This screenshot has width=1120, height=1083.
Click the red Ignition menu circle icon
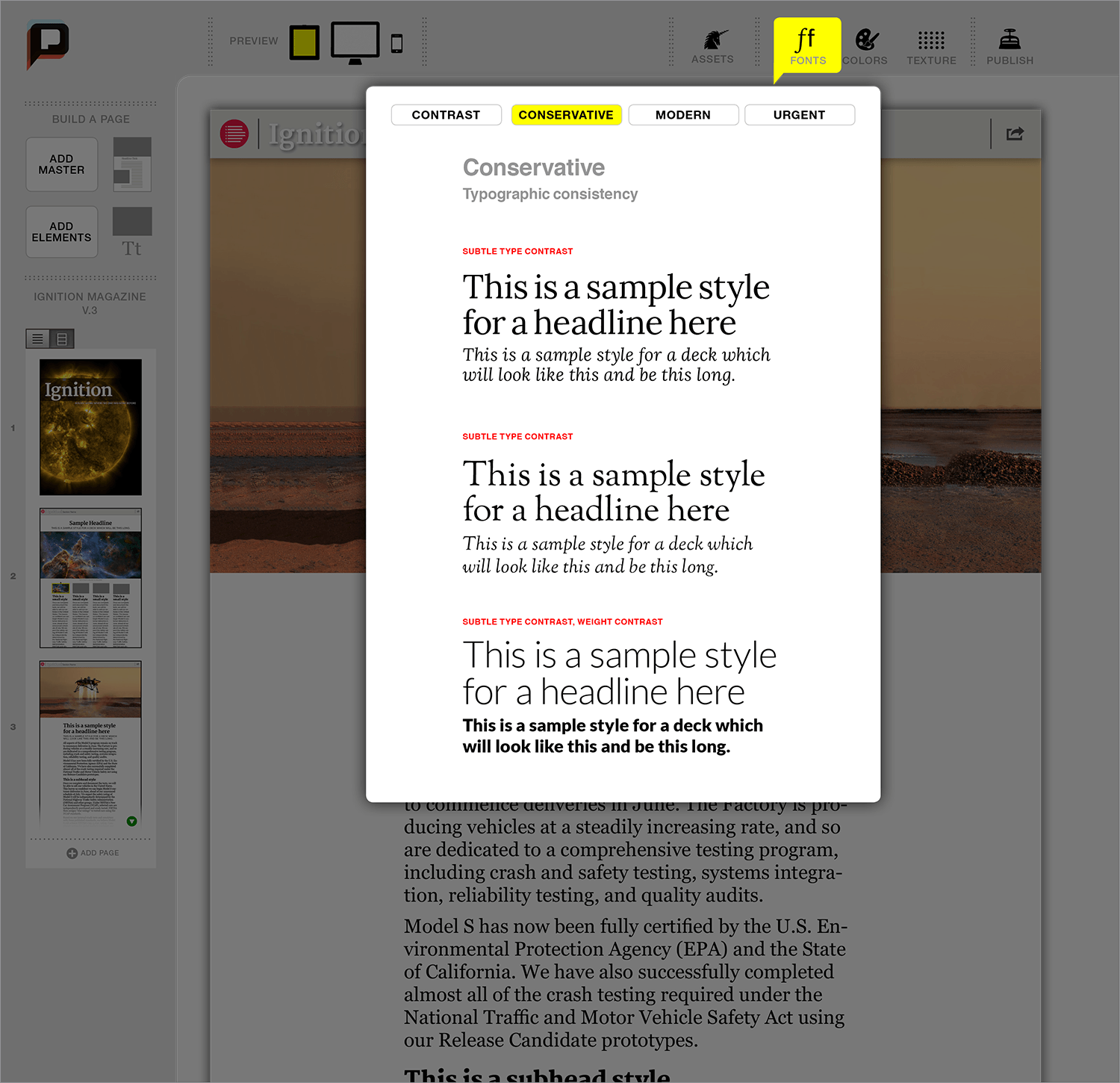point(234,134)
